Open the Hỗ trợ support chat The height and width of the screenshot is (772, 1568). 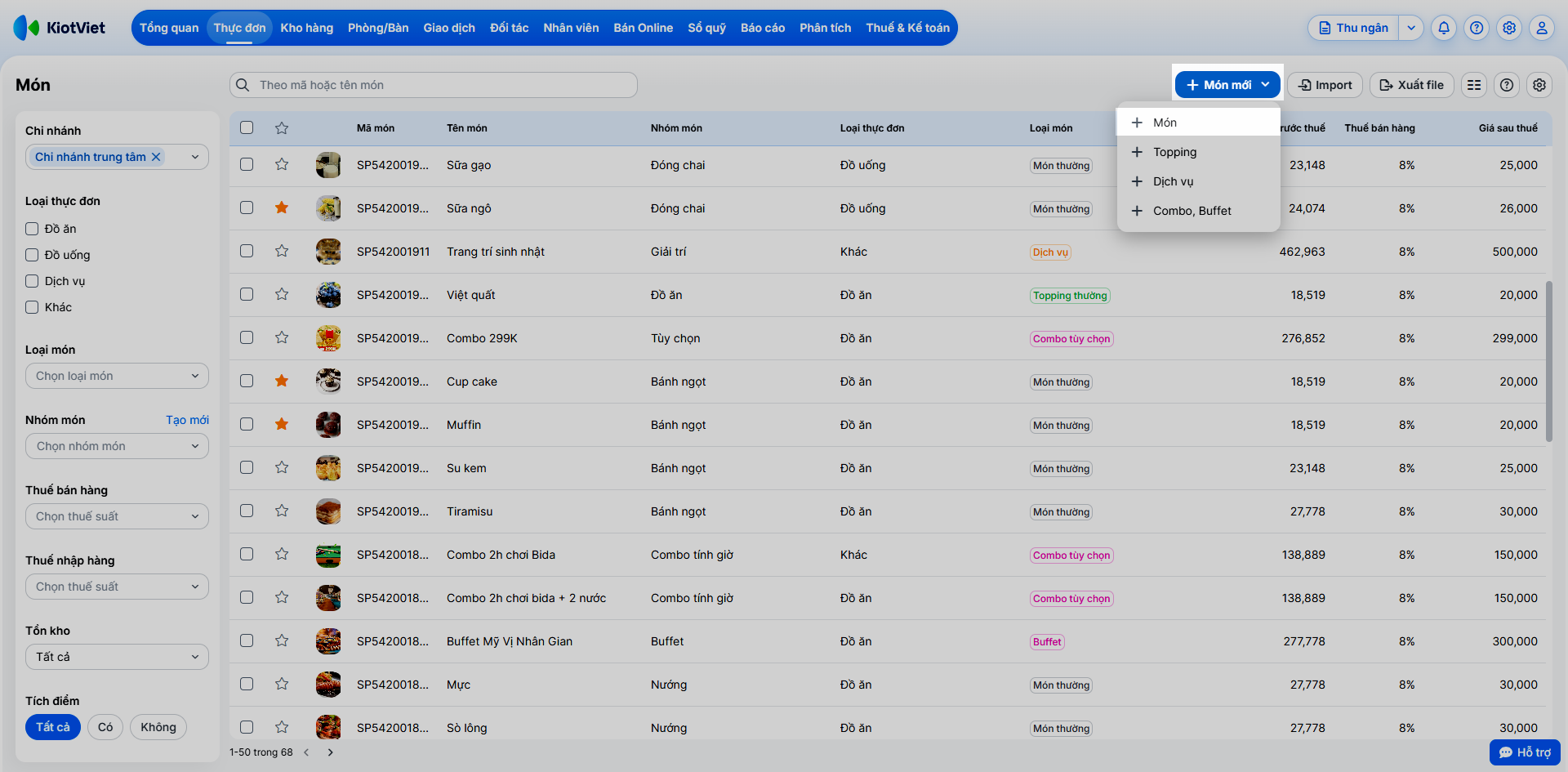1525,752
